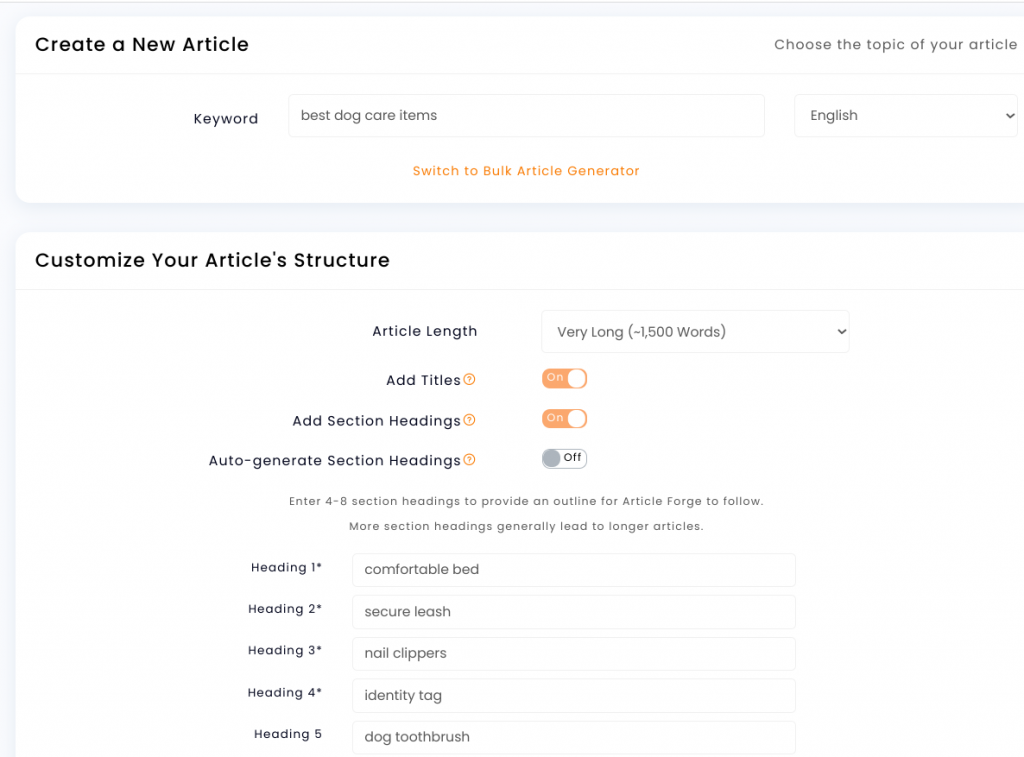The height and width of the screenshot is (757, 1024).
Task: Click Customize Your Article's Structure heading
Action: (x=212, y=260)
